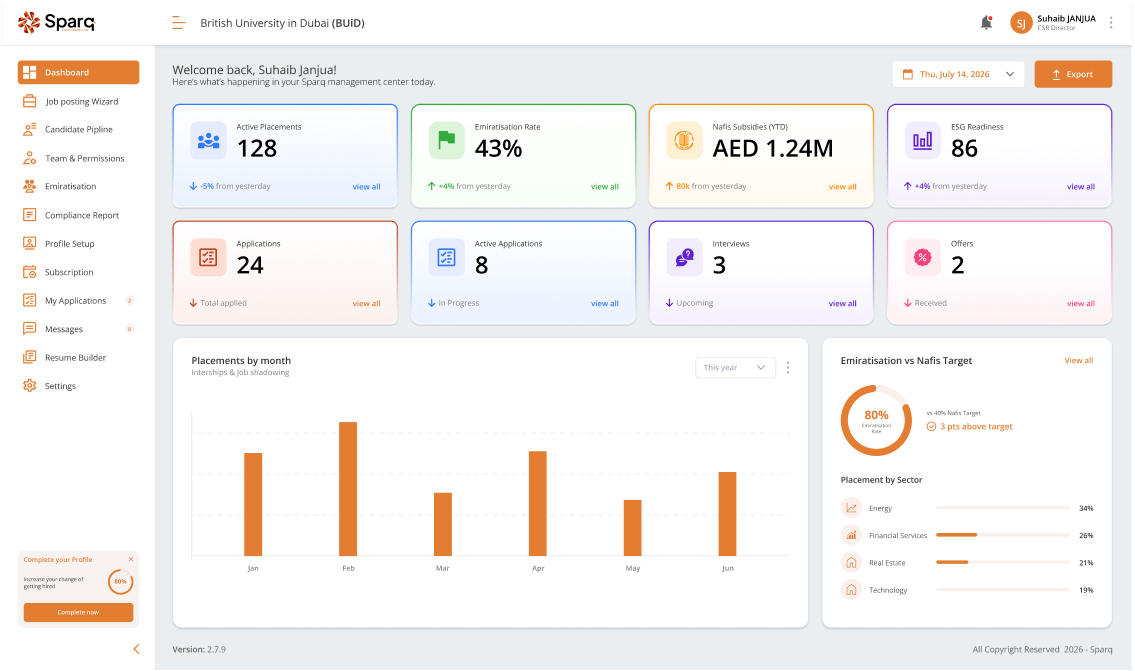The width and height of the screenshot is (1135, 671).
Task: Click the calendar icon in the date picker
Action: 908,74
